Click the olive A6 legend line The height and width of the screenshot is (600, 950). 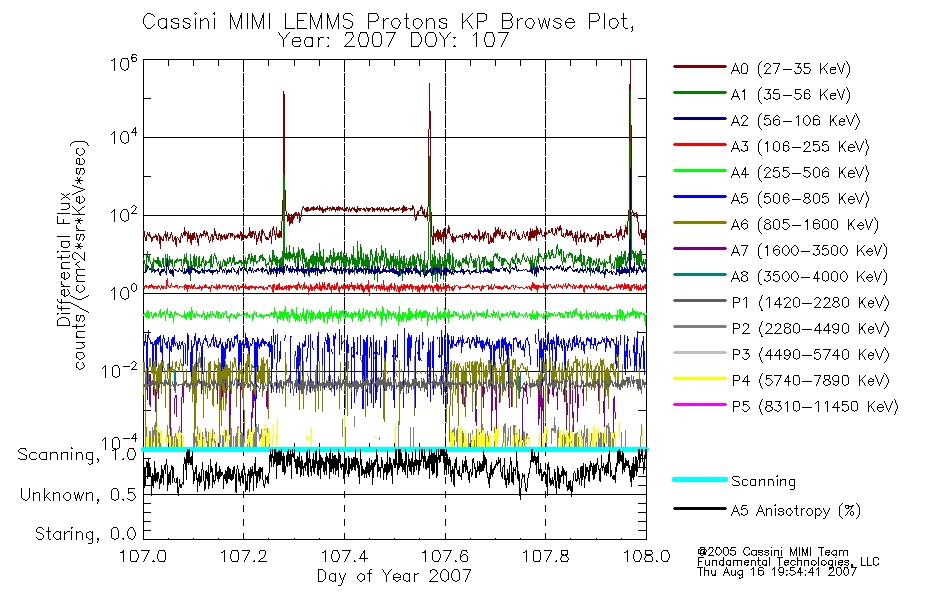point(699,223)
